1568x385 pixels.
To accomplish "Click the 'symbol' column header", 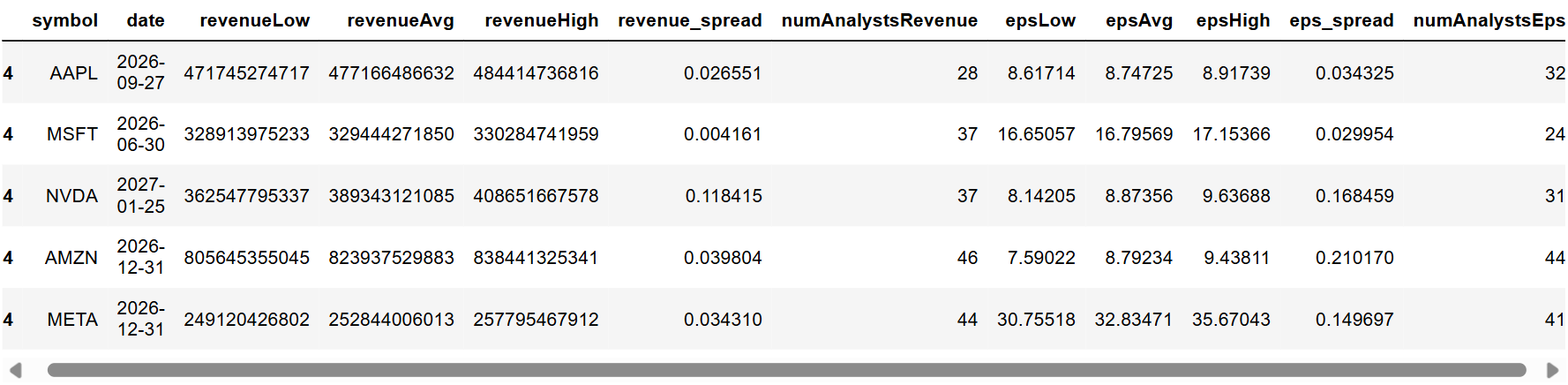I will pyautogui.click(x=65, y=20).
